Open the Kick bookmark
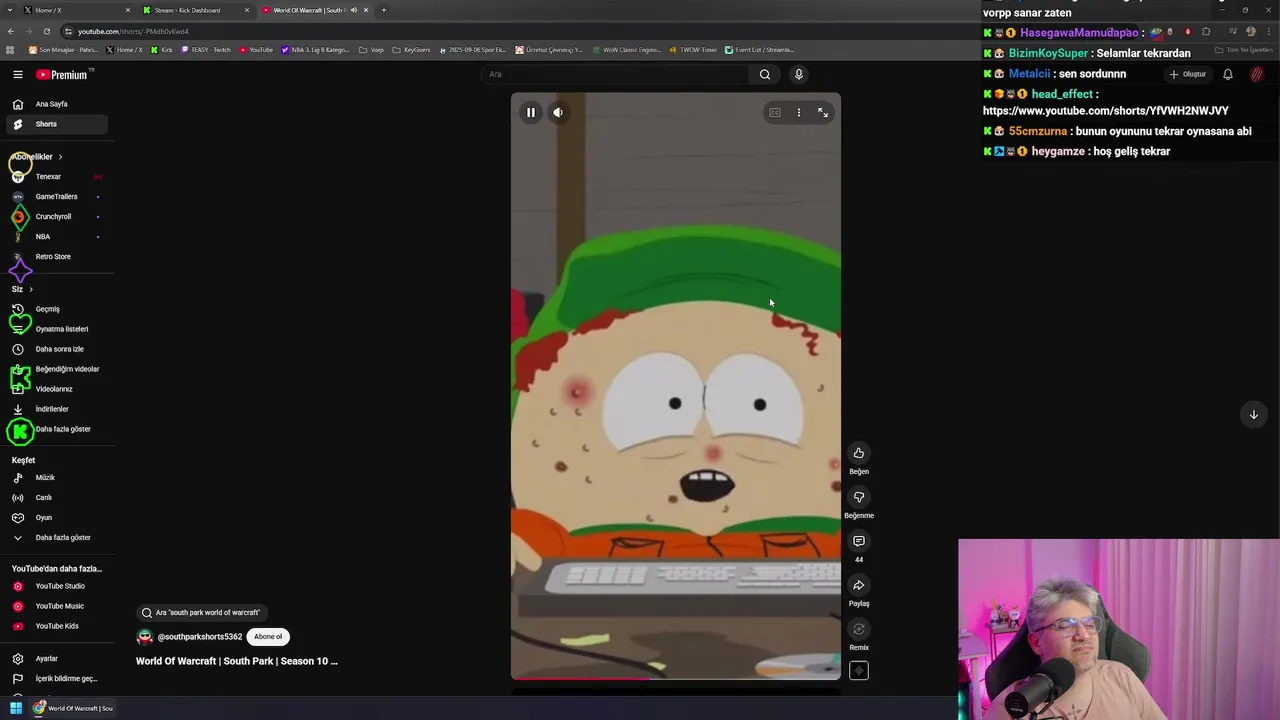This screenshot has height=720, width=1280. [162, 50]
